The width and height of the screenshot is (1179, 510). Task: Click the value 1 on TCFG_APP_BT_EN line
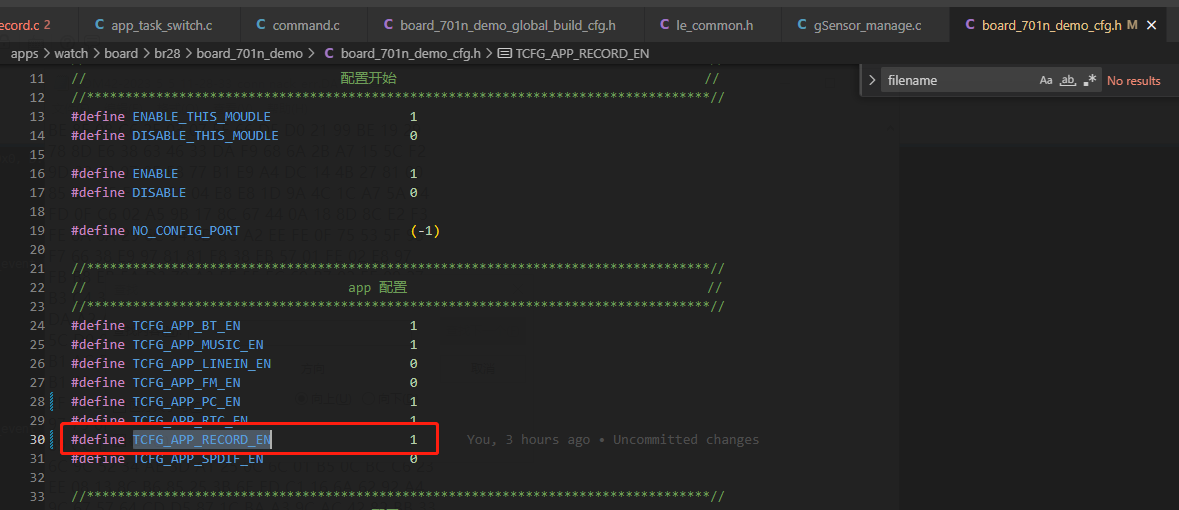414,326
